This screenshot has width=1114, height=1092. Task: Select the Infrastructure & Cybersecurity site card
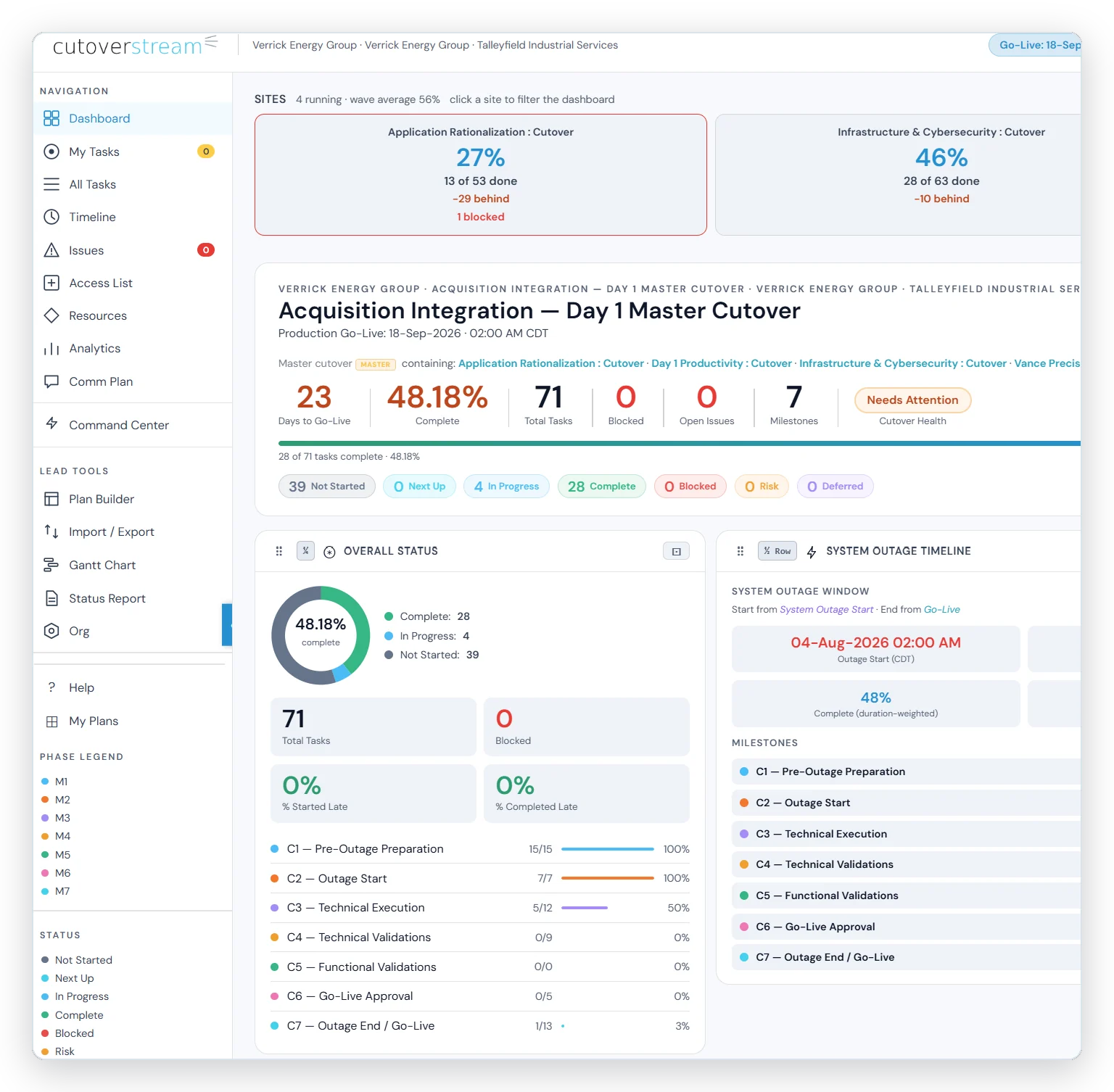899,175
